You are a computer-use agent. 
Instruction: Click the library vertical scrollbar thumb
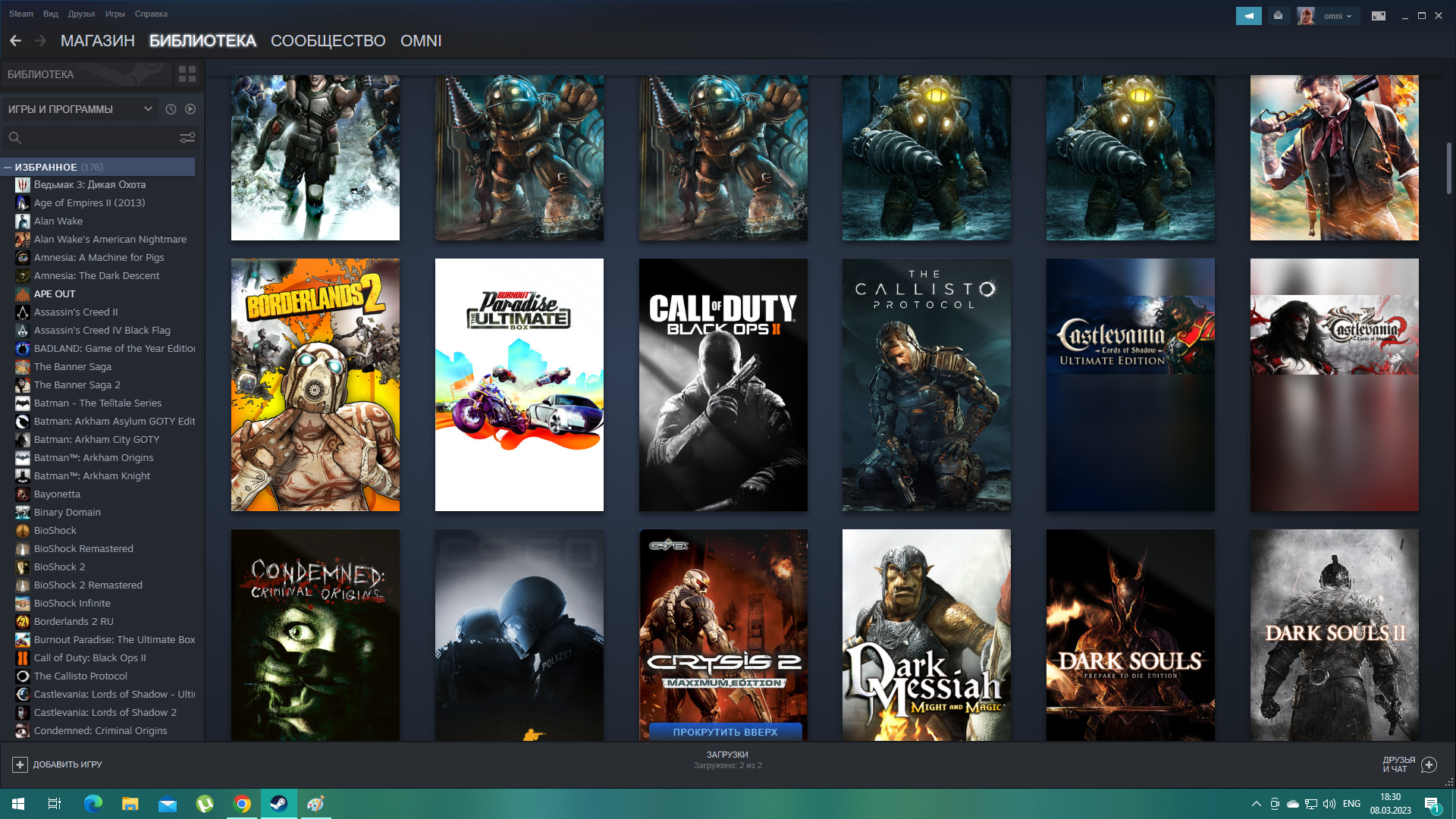pyautogui.click(x=1448, y=168)
